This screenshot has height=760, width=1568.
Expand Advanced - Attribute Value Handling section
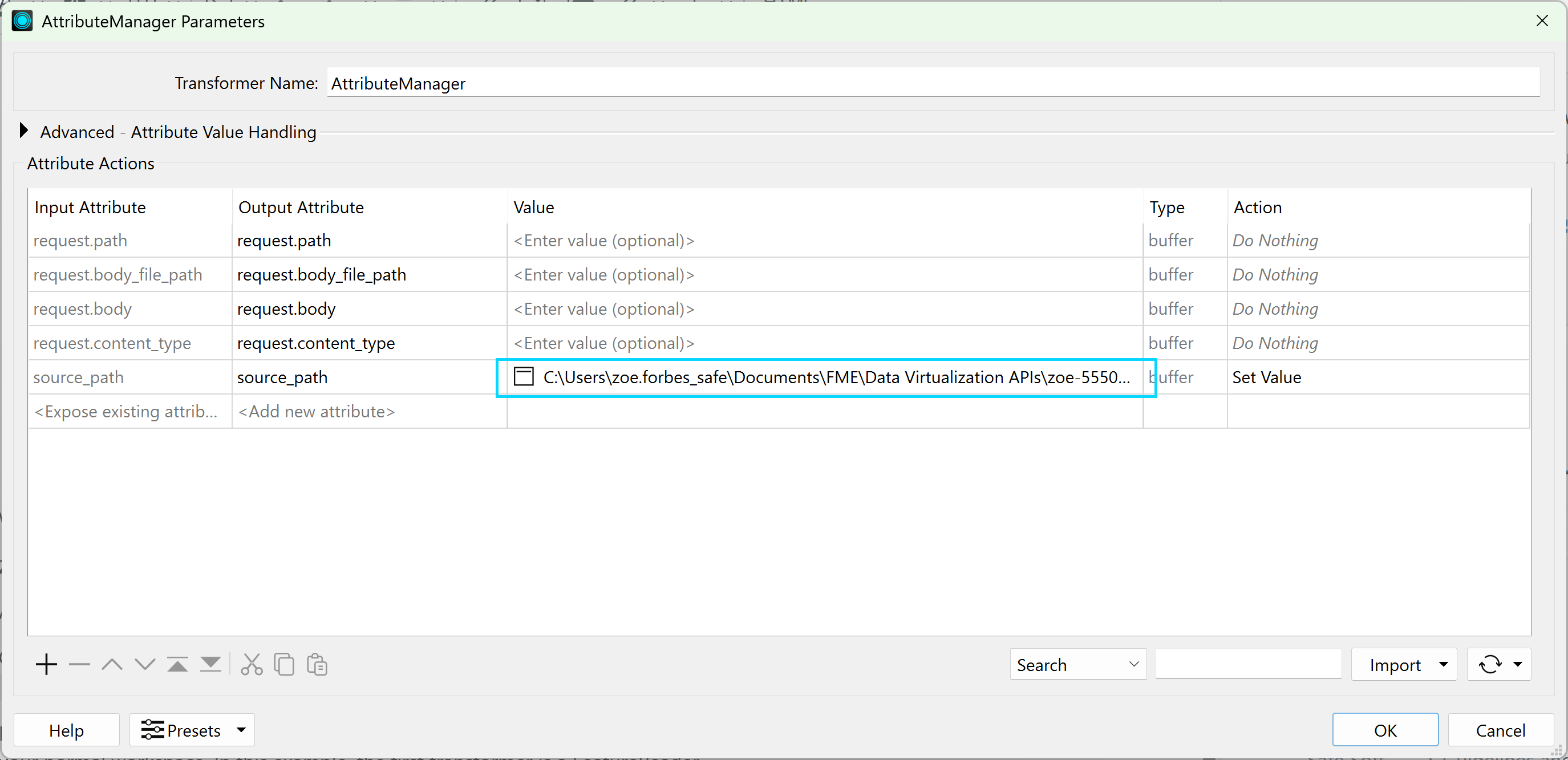pos(24,131)
